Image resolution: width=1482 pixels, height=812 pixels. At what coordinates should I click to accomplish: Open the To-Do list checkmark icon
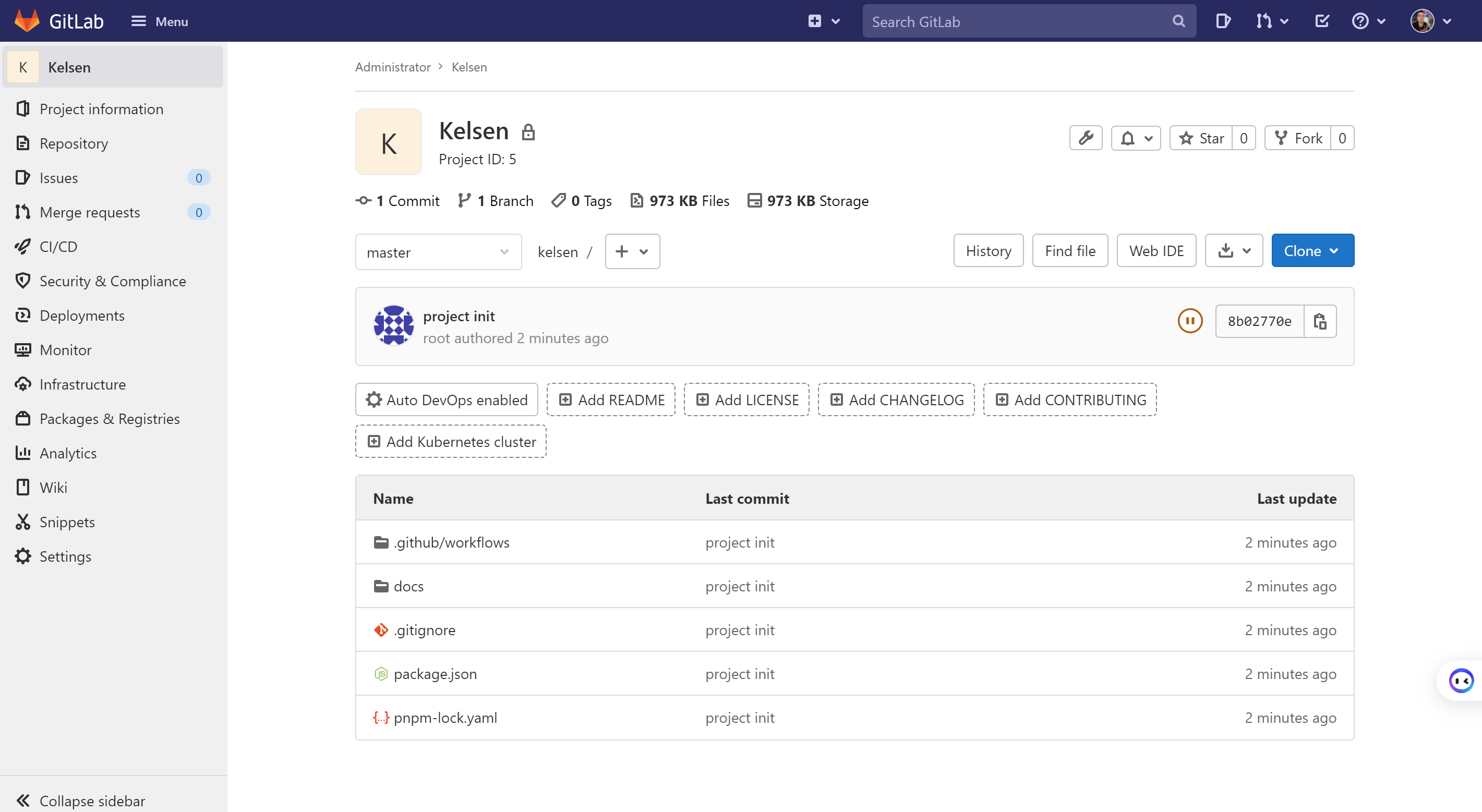[x=1321, y=21]
